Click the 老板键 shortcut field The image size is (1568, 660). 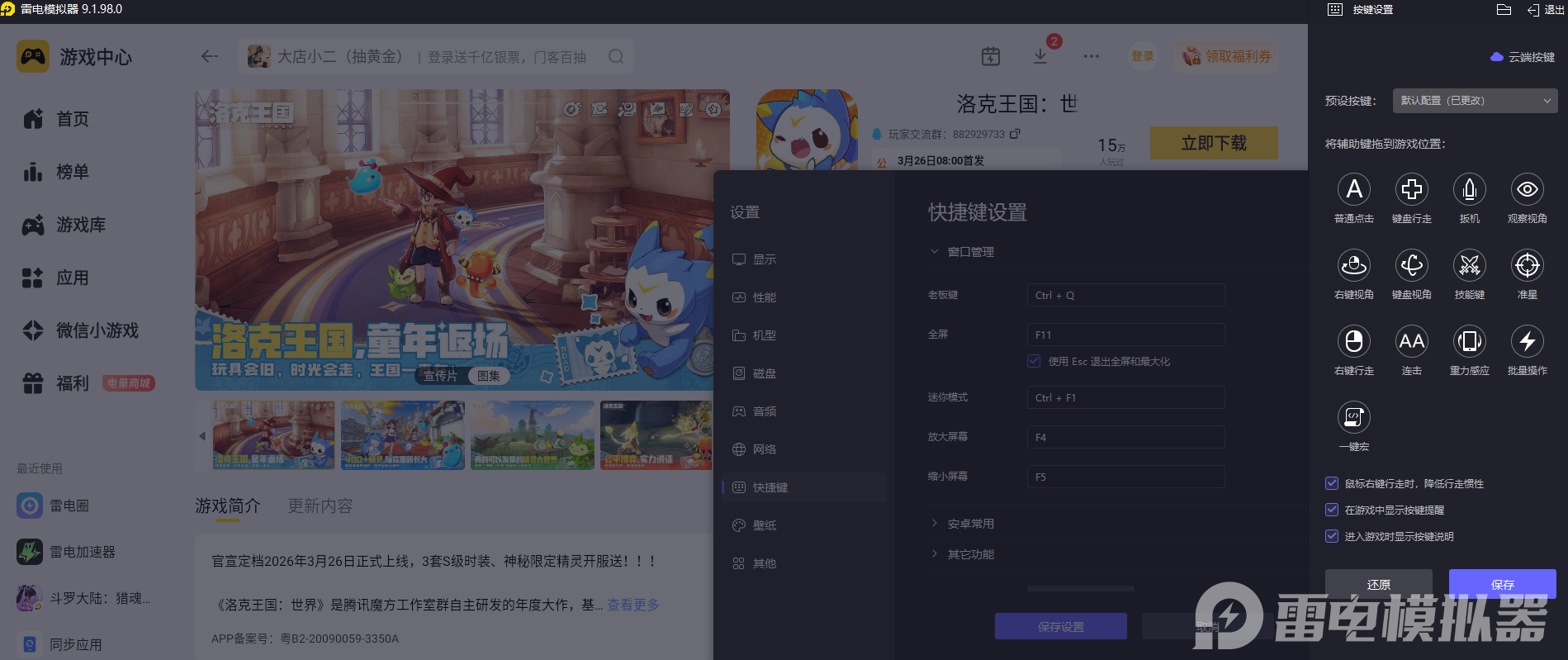coord(1125,295)
